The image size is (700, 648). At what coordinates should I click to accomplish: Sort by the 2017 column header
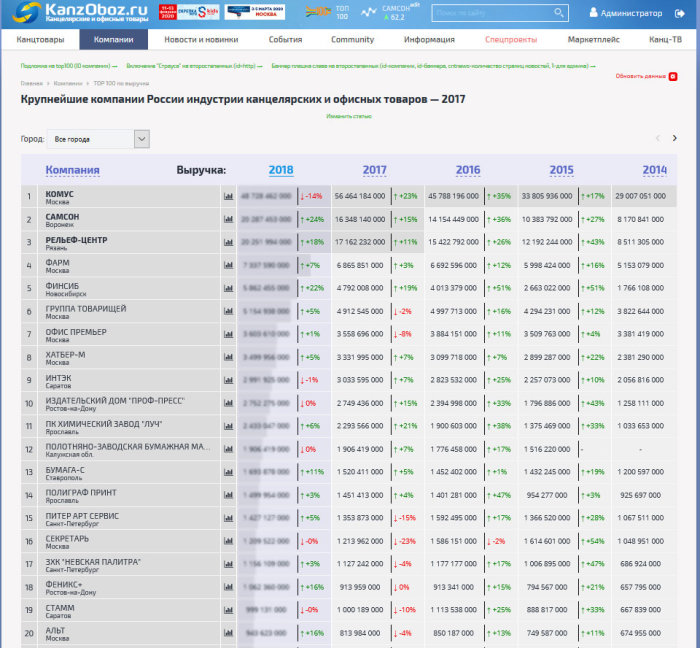point(374,170)
